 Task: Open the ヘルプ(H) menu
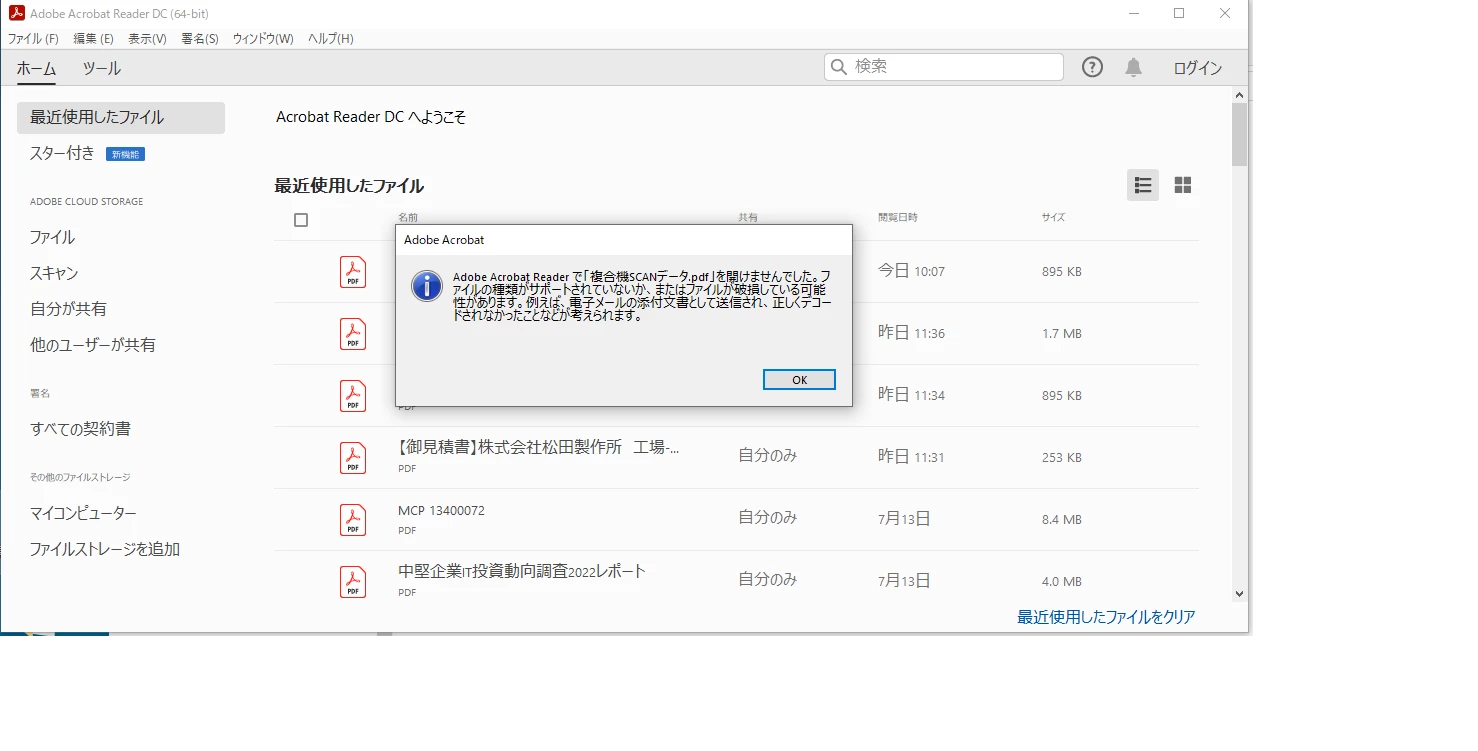tap(331, 39)
